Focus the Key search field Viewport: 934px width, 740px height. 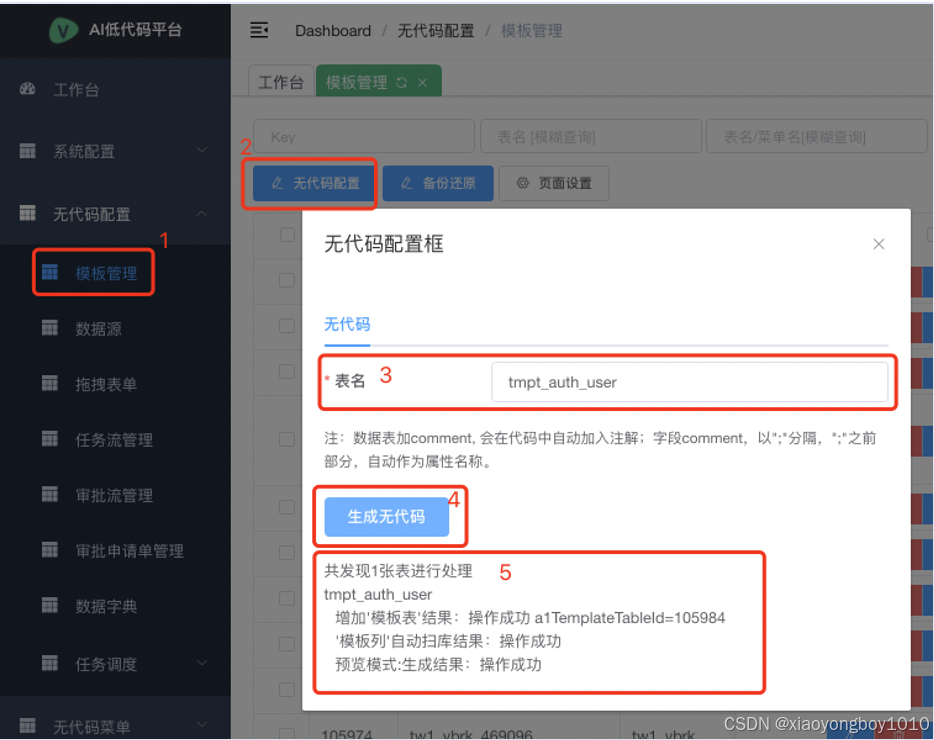364,137
